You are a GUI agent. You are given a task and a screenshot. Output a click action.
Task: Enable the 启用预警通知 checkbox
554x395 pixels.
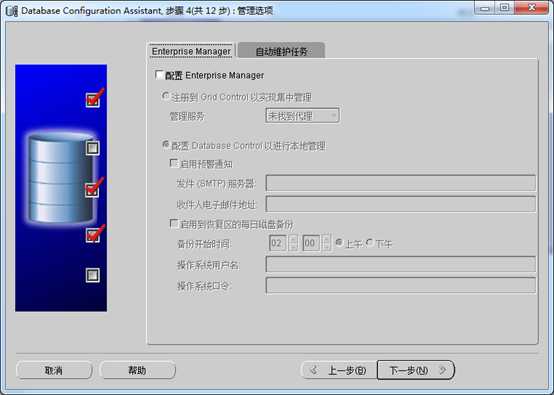coord(174,163)
